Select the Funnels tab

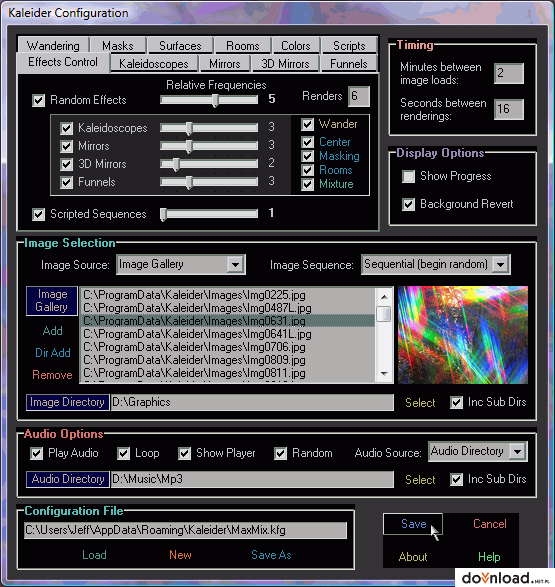(348, 64)
